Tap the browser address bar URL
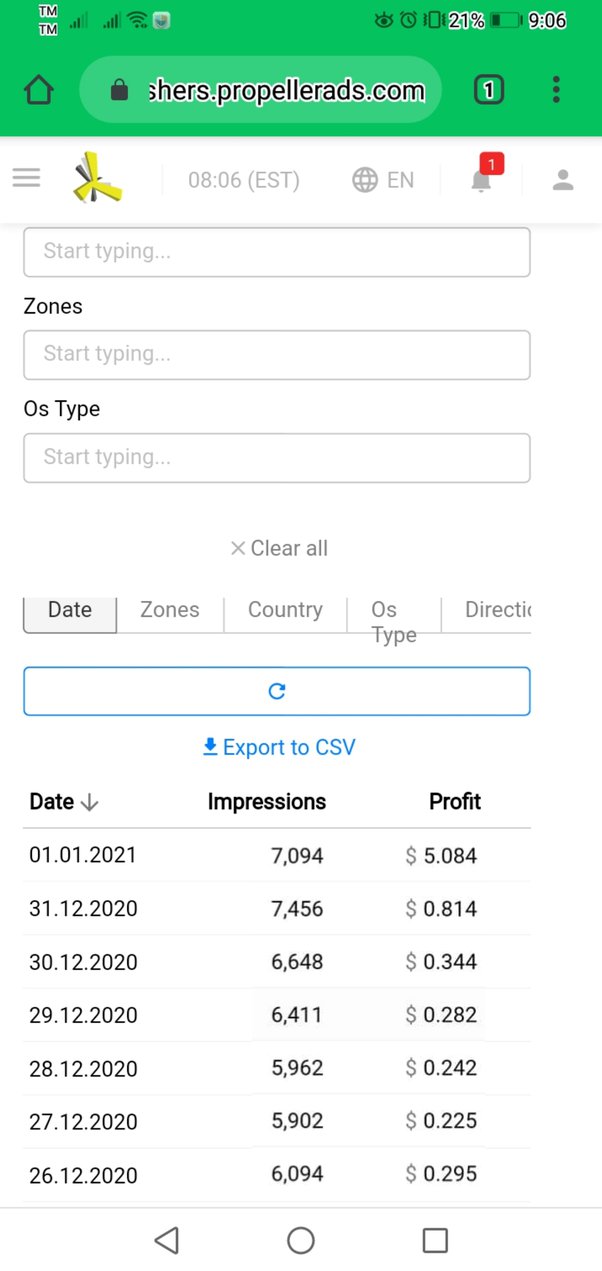The height and width of the screenshot is (1271, 602). (285, 91)
